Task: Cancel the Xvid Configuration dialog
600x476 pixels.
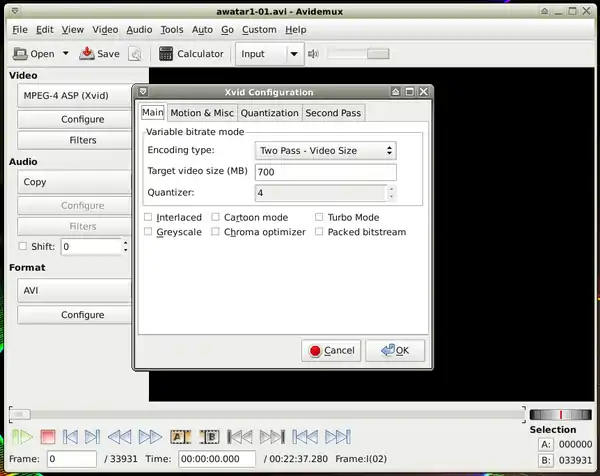Action: [x=331, y=350]
